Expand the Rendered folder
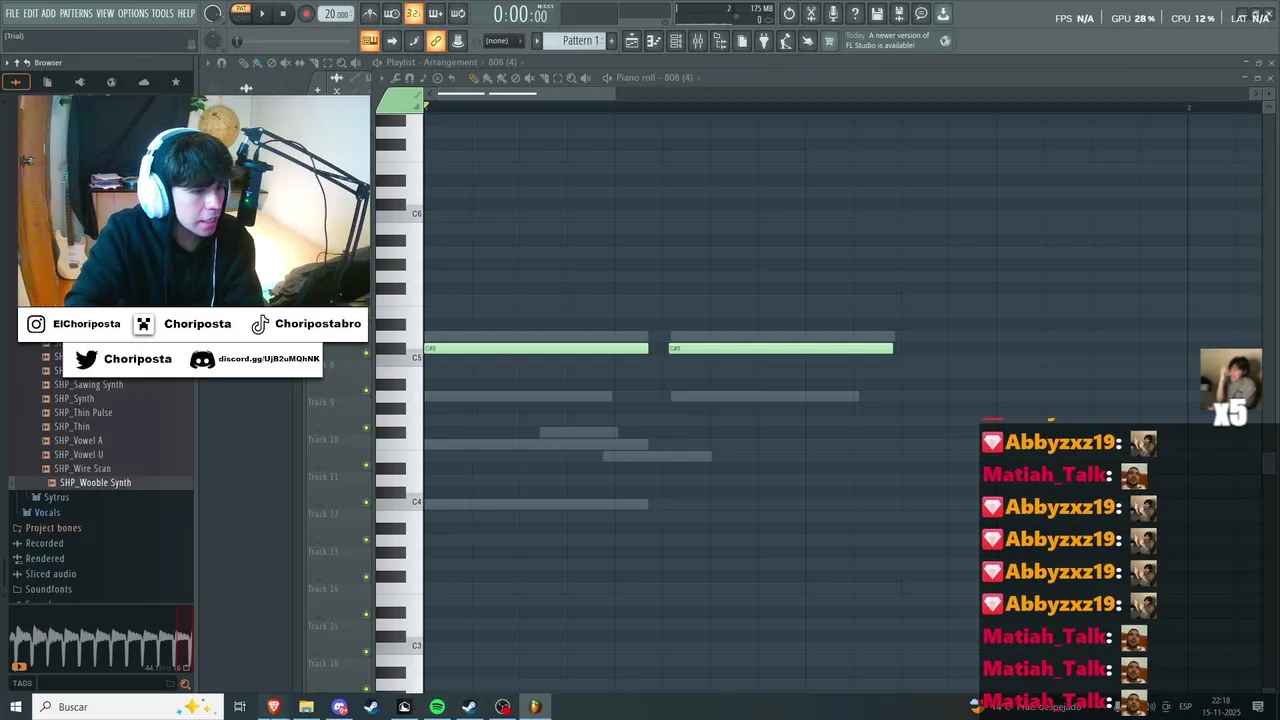Viewport: 1280px width, 720px height. 44,559
